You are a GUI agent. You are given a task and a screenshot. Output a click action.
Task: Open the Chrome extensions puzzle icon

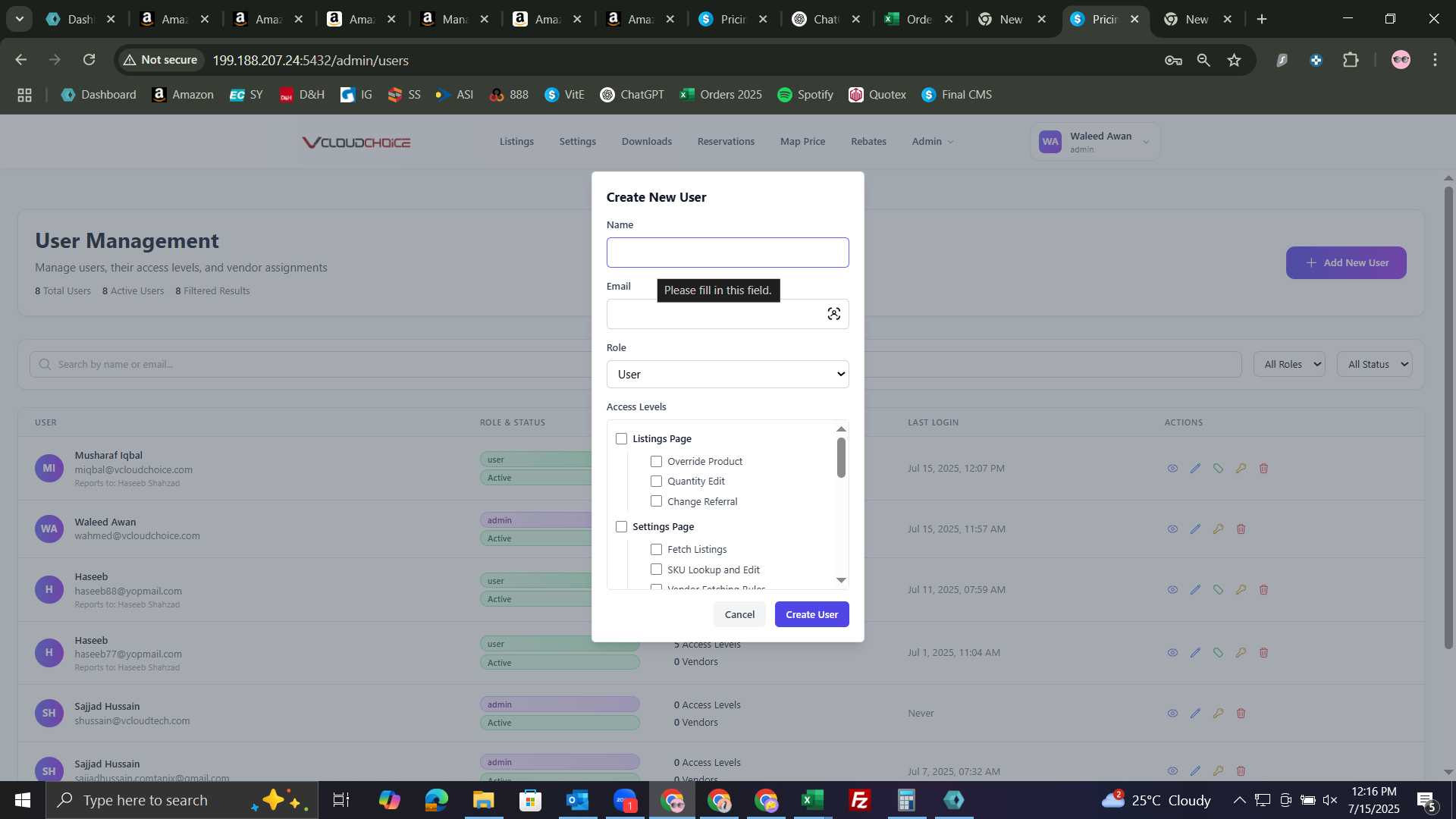1351,60
